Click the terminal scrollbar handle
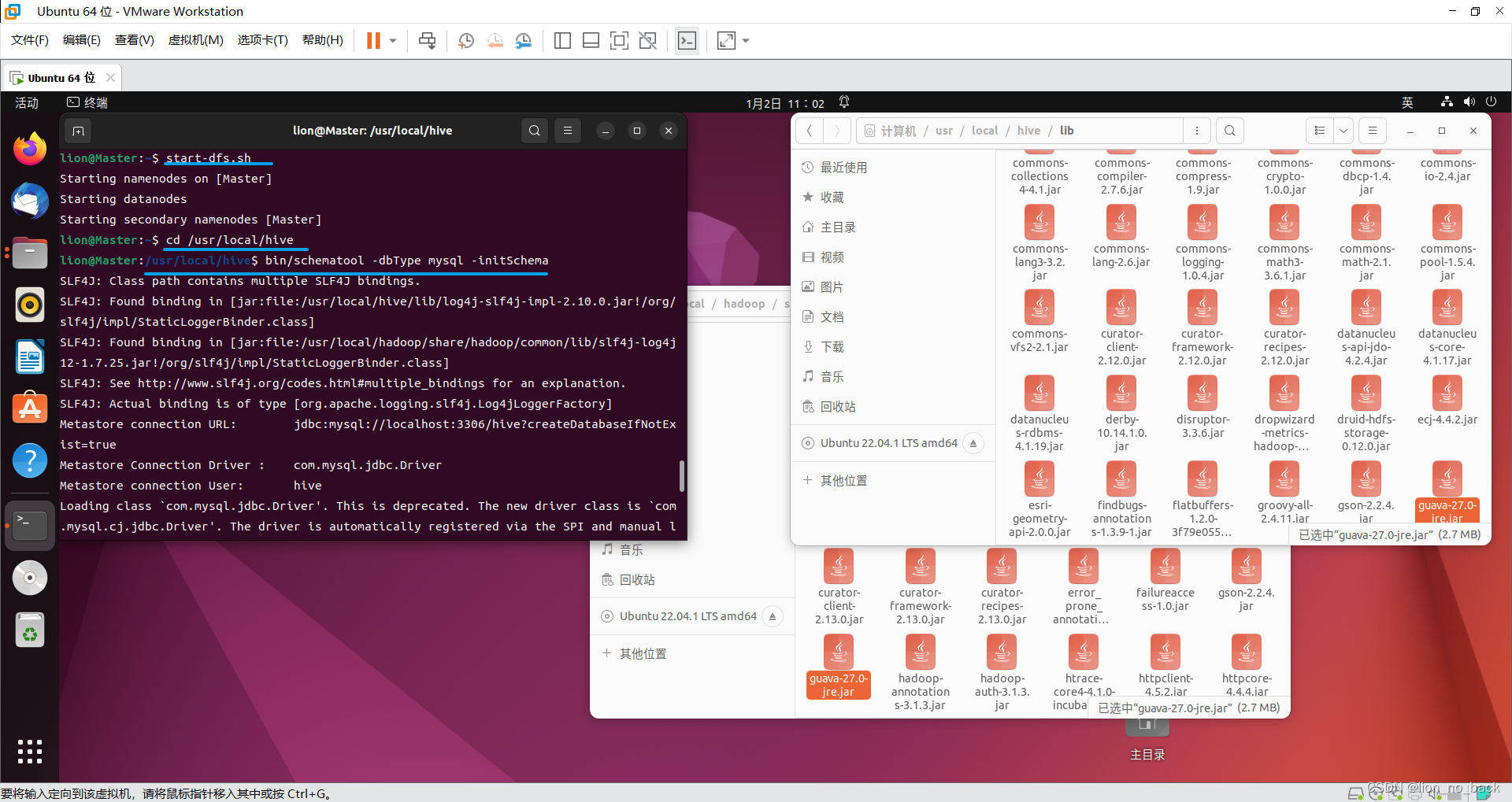 tap(681, 476)
